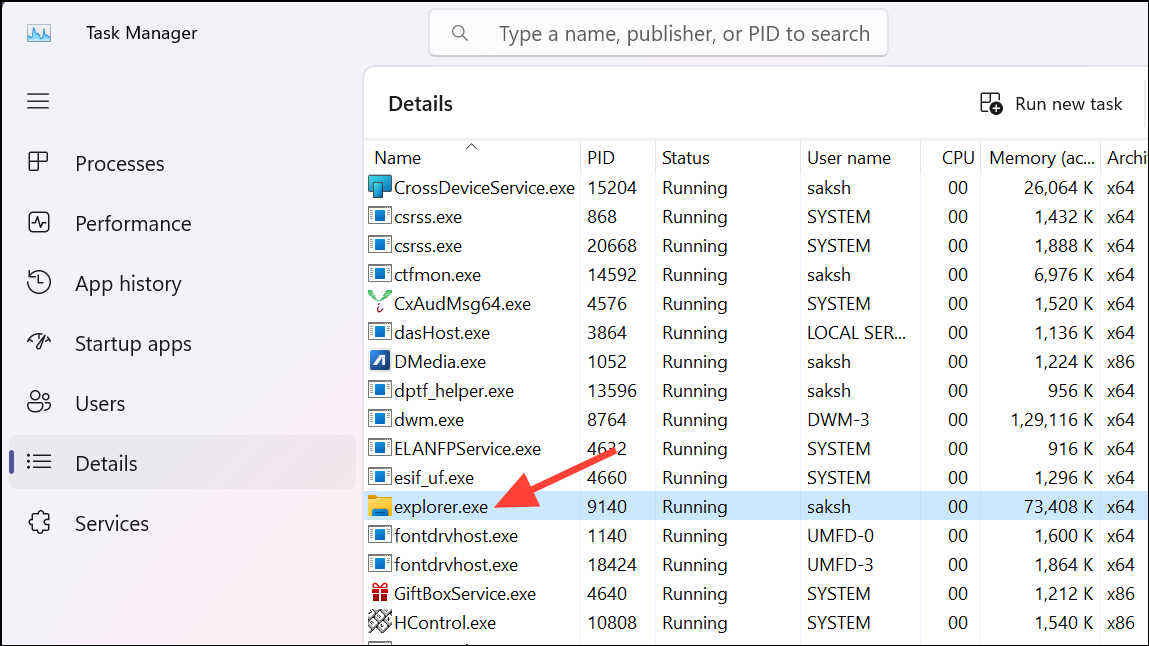Click the Services icon
This screenshot has width=1149, height=646.
click(38, 523)
